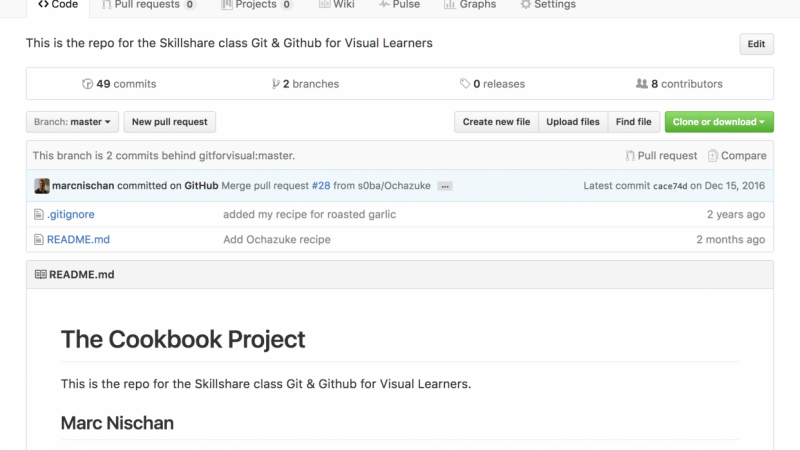This screenshot has height=450, width=800.
Task: Open the Code tab
Action: 58,5
